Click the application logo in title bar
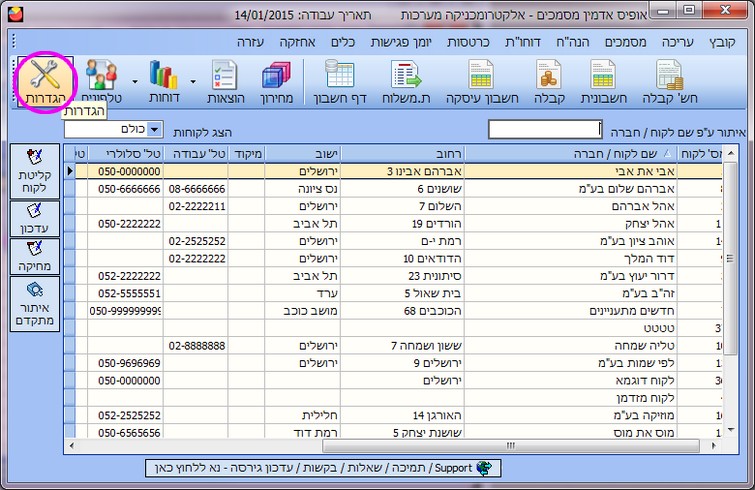 [15, 14]
